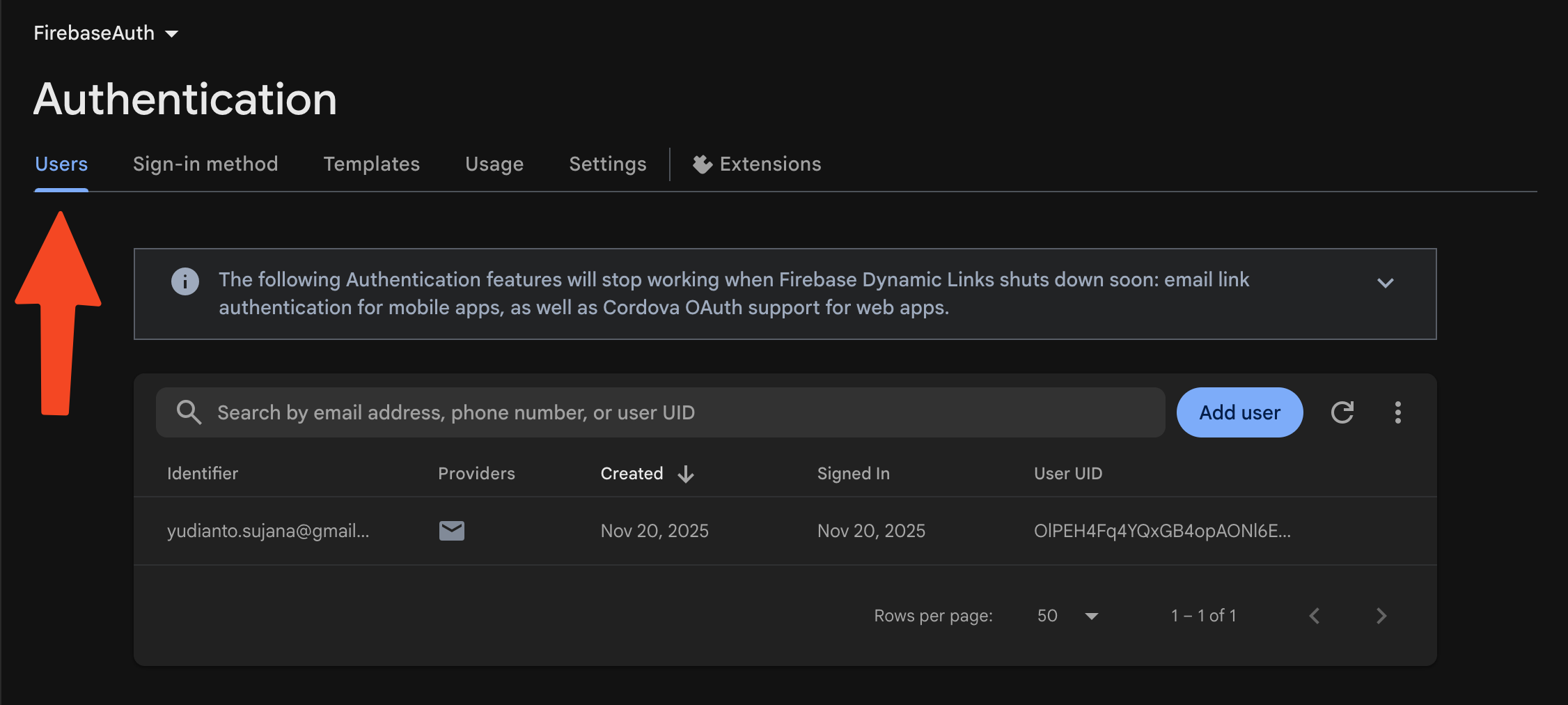Viewport: 1568px width, 705px height.
Task: Go to the previous page arrow
Action: (1315, 616)
